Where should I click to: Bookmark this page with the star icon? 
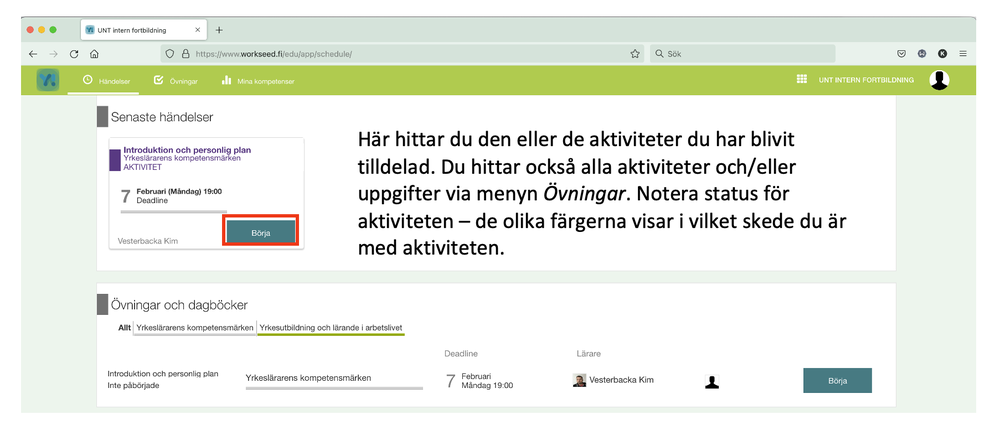(x=635, y=54)
